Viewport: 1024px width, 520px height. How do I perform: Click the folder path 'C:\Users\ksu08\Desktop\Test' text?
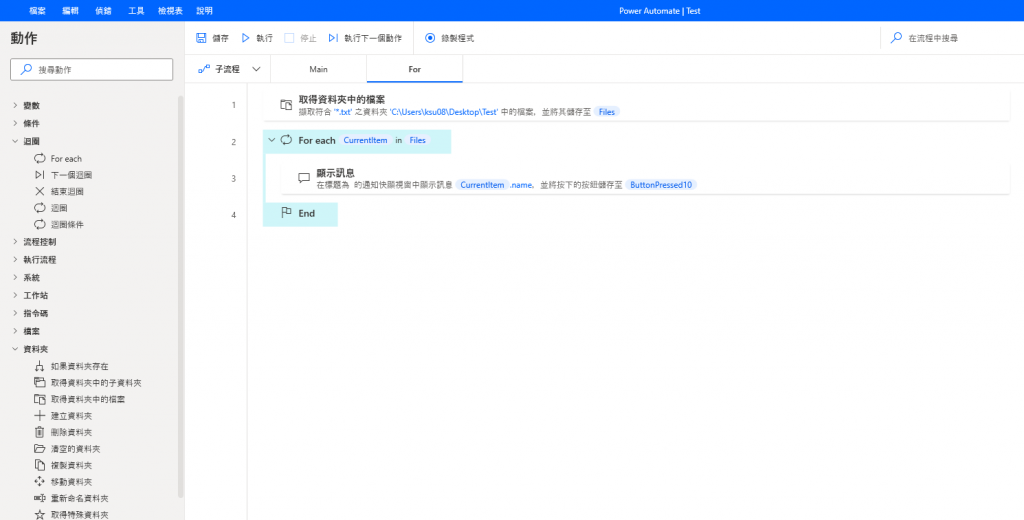click(443, 112)
